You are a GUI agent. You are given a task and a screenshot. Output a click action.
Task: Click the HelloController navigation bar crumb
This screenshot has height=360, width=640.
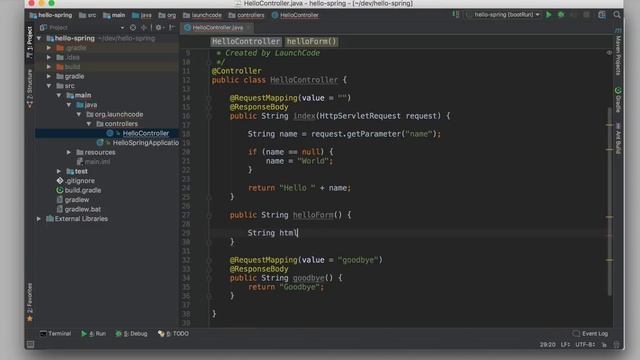pos(296,15)
